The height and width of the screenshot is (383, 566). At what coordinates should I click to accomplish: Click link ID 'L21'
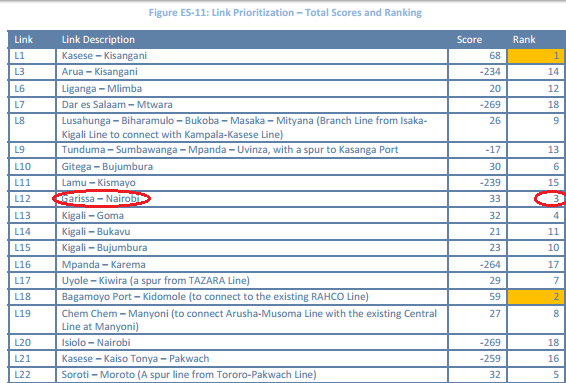(x=22, y=359)
